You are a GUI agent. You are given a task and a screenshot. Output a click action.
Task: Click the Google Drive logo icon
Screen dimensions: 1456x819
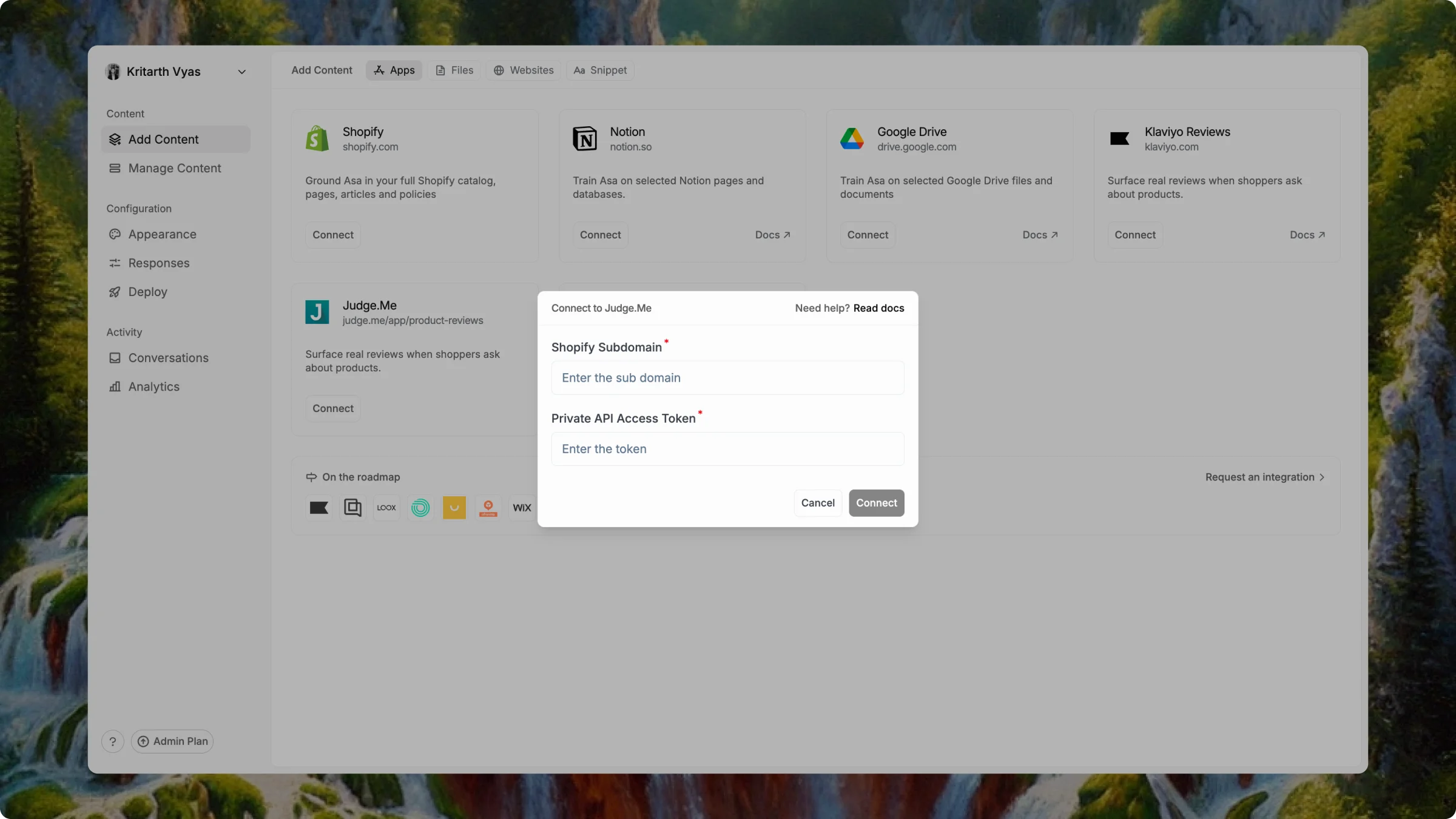pyautogui.click(x=852, y=139)
